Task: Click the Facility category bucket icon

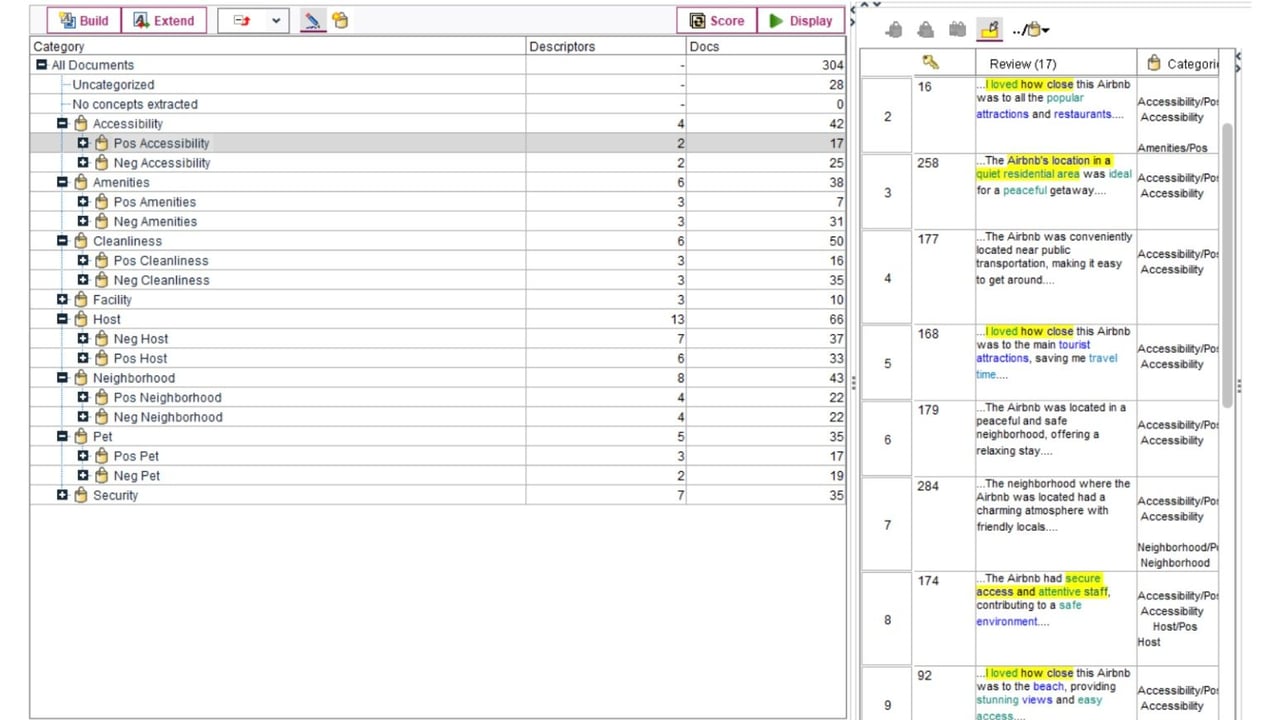Action: [x=80, y=300]
